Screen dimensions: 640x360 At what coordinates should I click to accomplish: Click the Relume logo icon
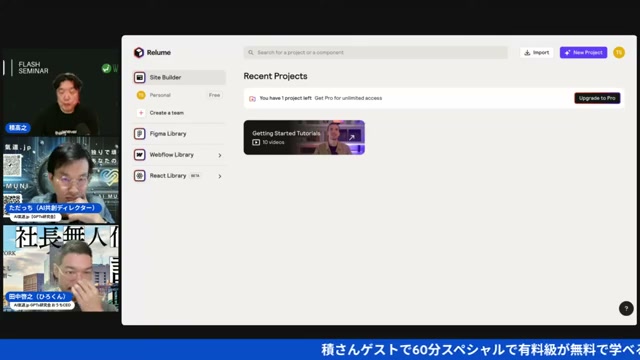(139, 52)
